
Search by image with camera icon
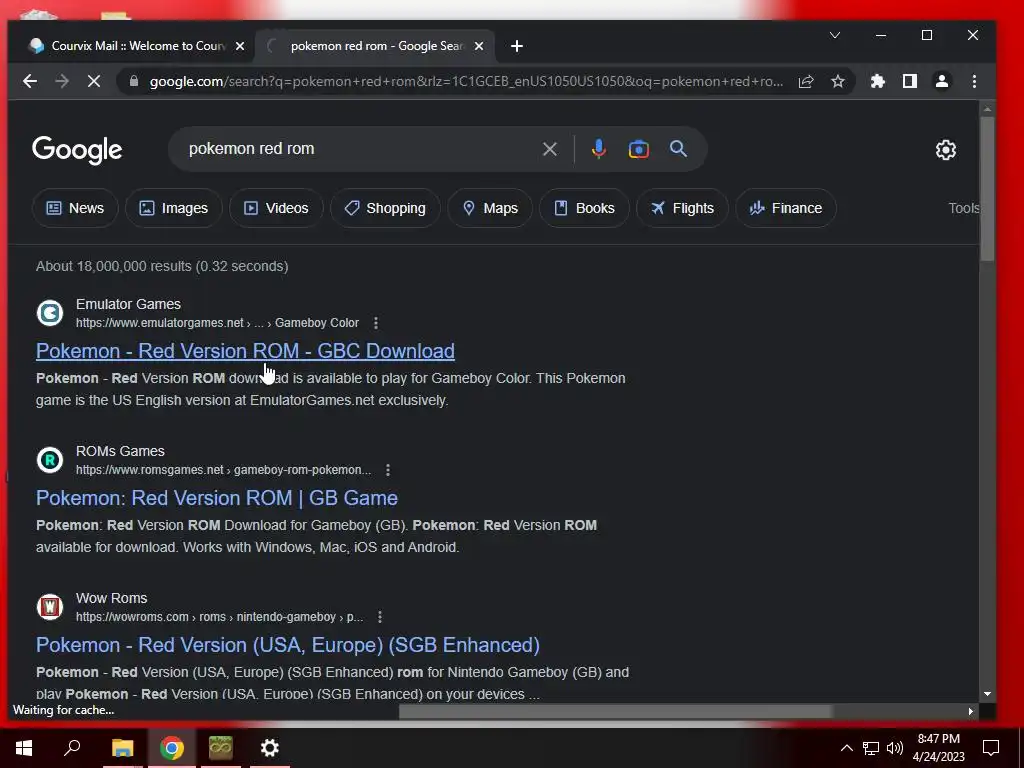(x=639, y=149)
